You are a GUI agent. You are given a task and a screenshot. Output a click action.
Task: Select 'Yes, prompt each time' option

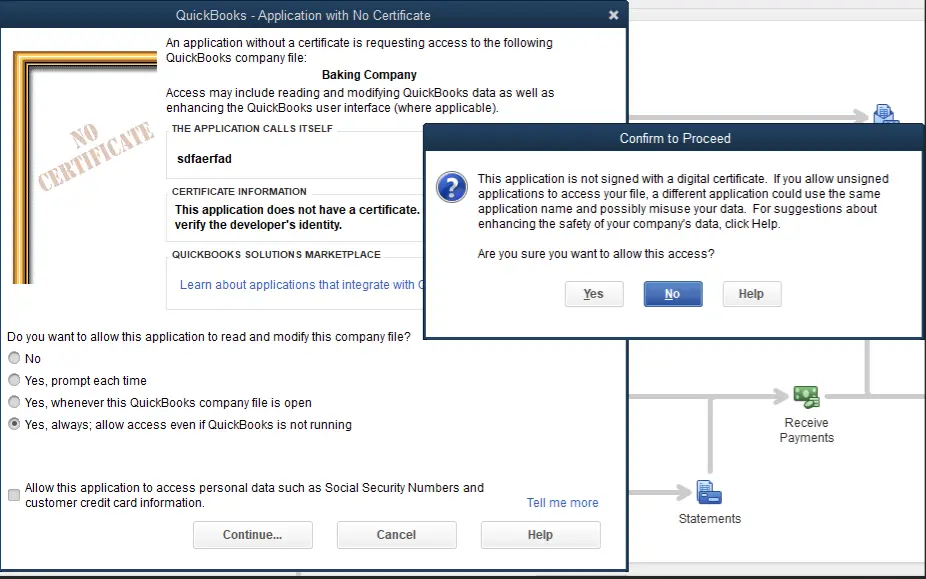click(14, 380)
